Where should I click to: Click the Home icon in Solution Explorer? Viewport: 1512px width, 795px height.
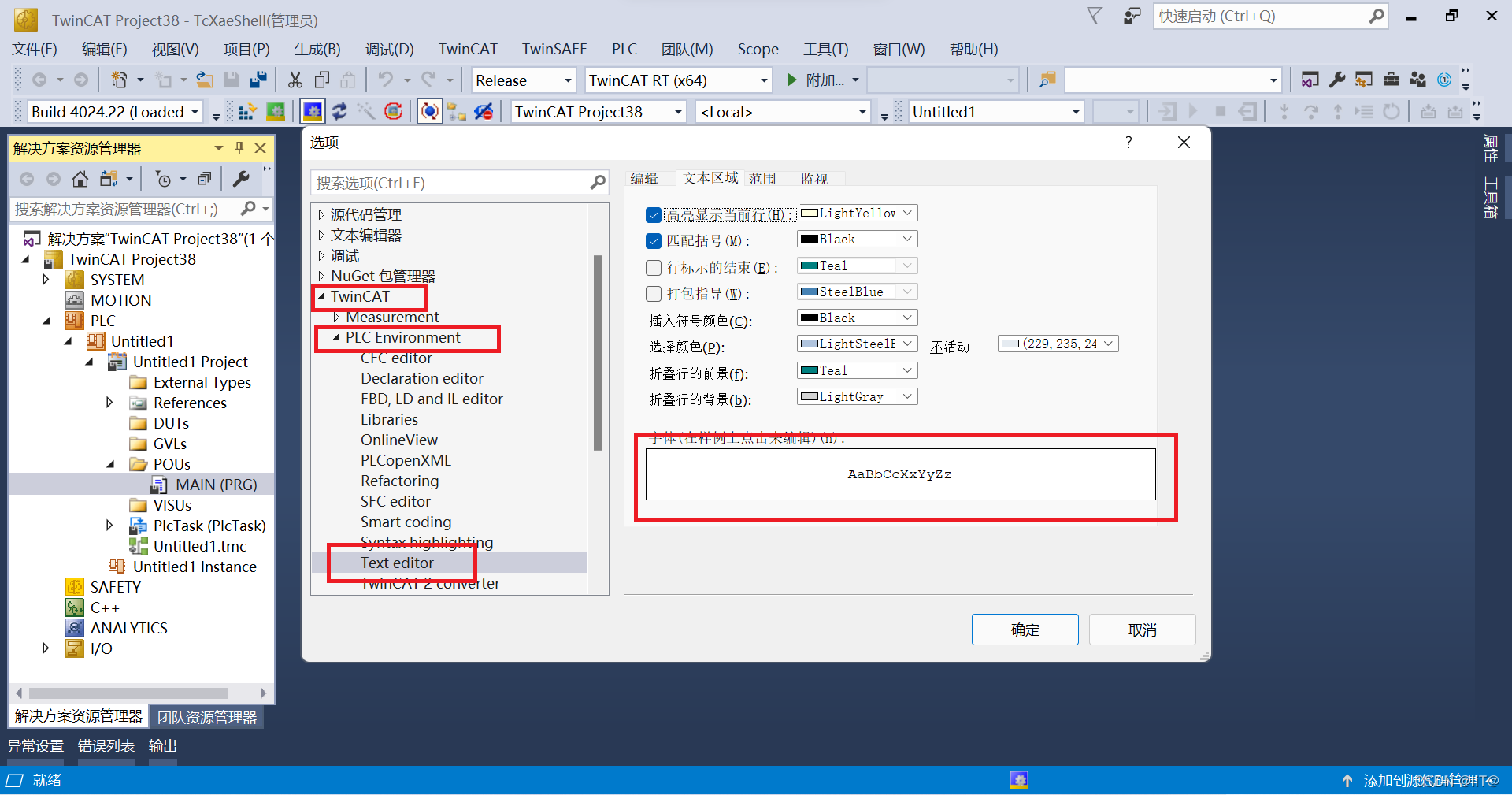point(80,179)
